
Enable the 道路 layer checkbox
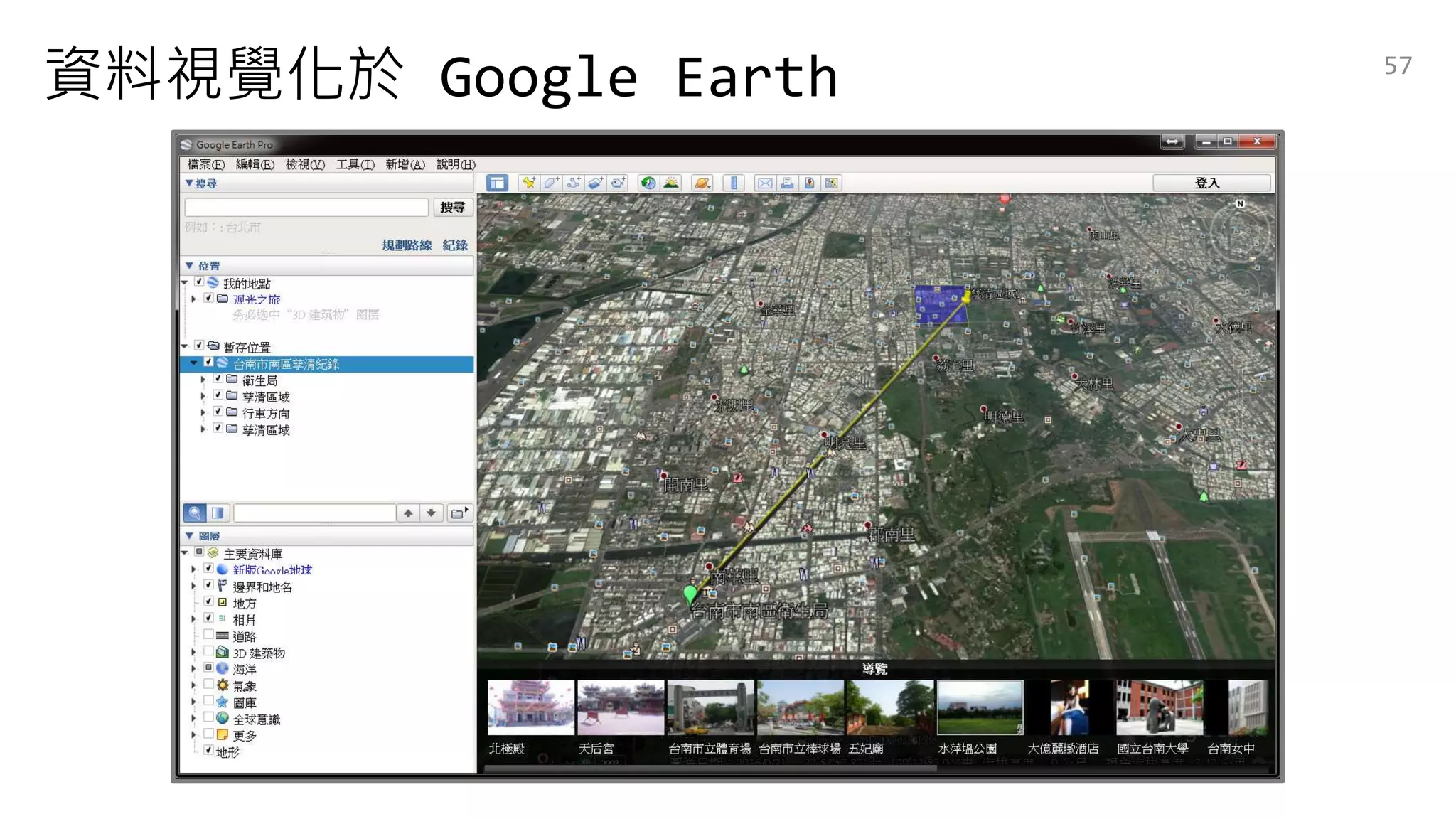(x=208, y=635)
